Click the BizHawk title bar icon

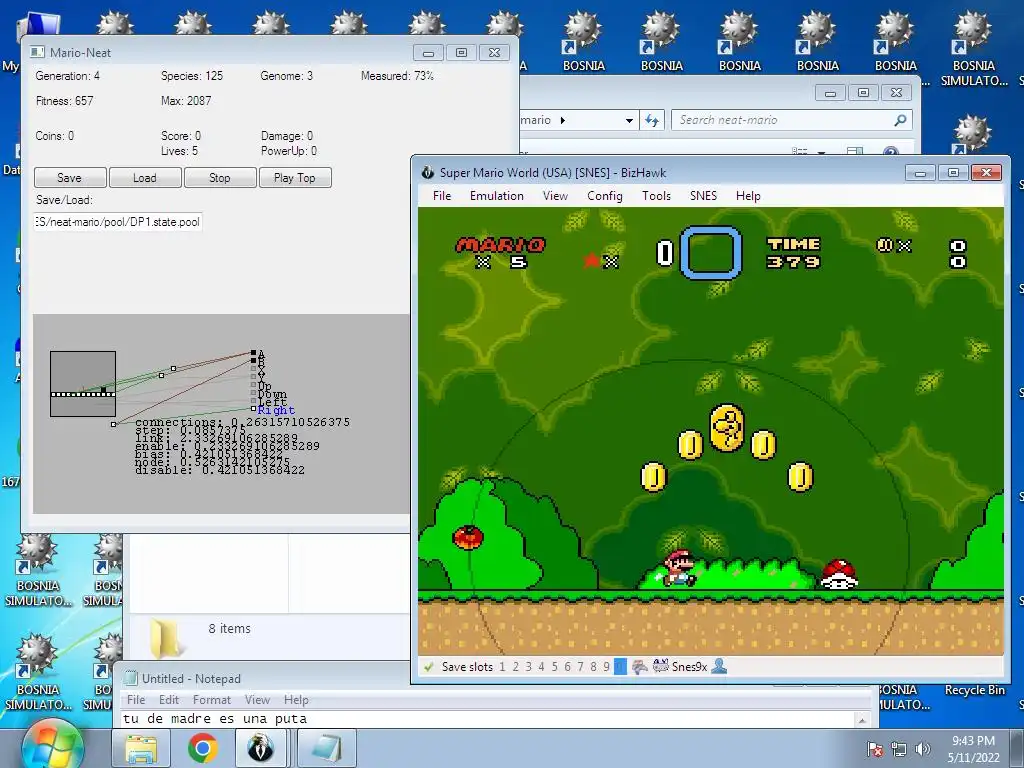428,172
